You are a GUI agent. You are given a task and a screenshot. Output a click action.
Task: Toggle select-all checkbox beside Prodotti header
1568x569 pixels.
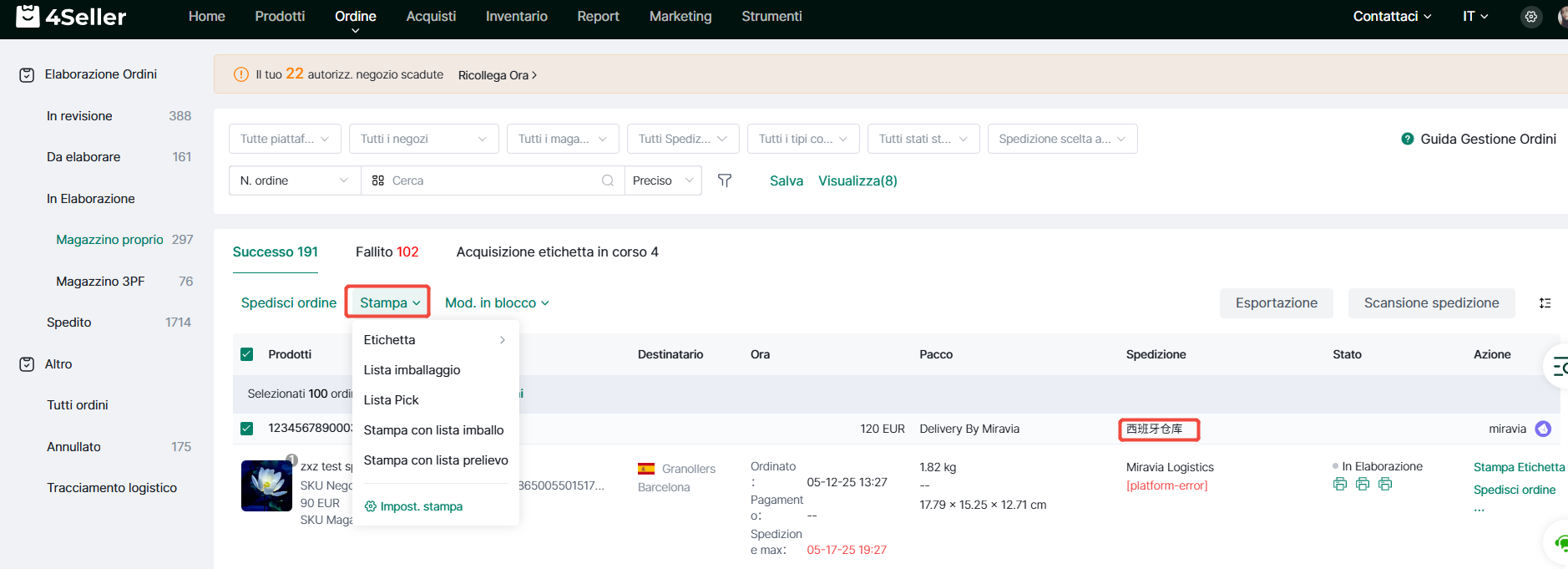tap(247, 354)
